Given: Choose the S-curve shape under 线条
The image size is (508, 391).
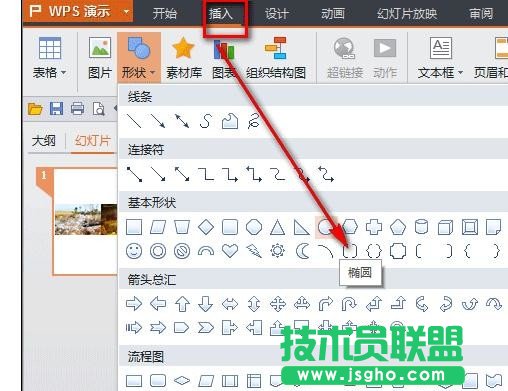Looking at the screenshot, I should pyautogui.click(x=206, y=121).
